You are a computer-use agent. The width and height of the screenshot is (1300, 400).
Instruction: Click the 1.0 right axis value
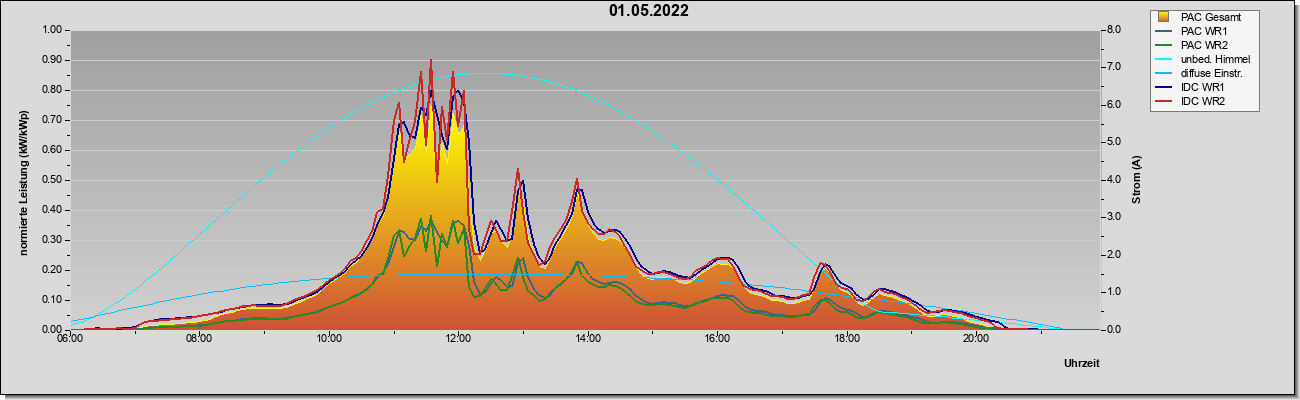click(1113, 292)
